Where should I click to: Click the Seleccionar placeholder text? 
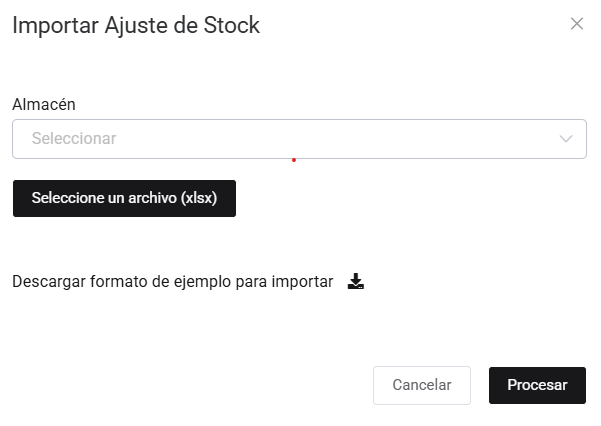pos(74,139)
